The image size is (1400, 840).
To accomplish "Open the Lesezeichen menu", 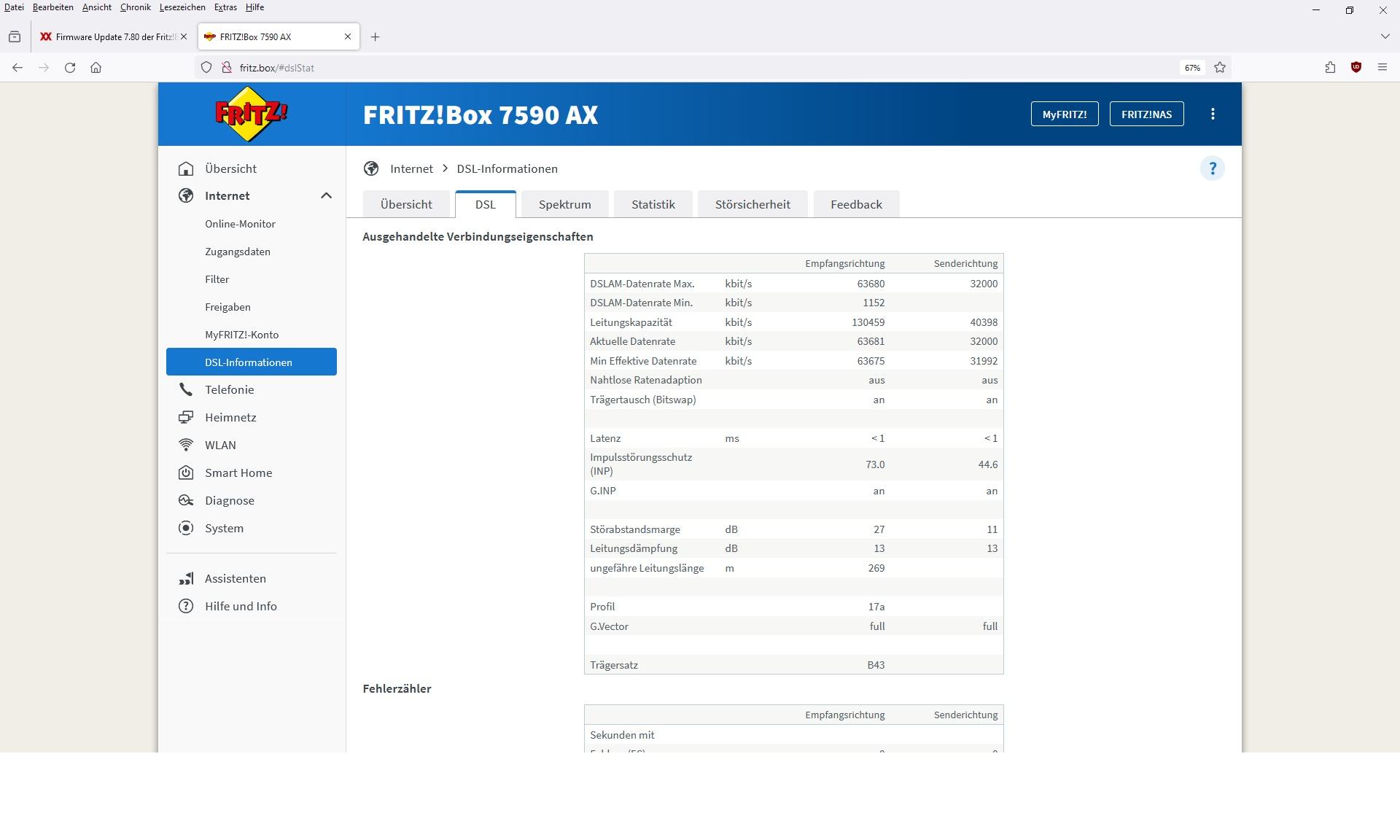I will tap(182, 7).
